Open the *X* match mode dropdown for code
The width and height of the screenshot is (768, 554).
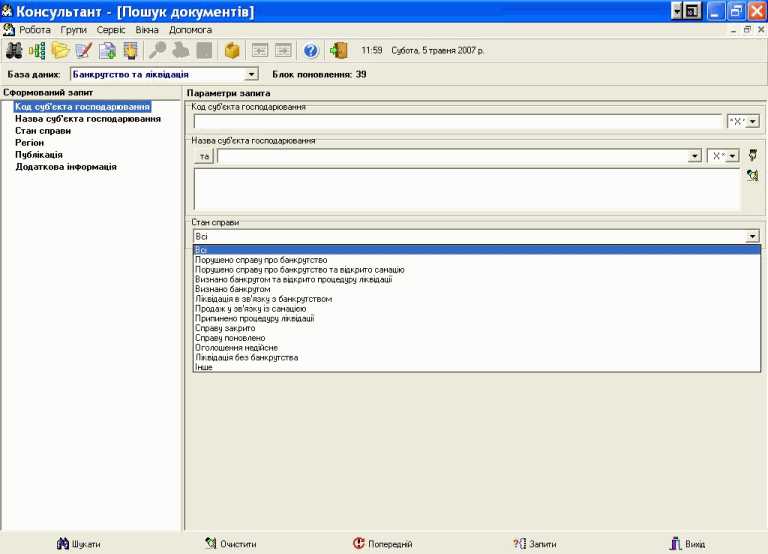coord(752,121)
